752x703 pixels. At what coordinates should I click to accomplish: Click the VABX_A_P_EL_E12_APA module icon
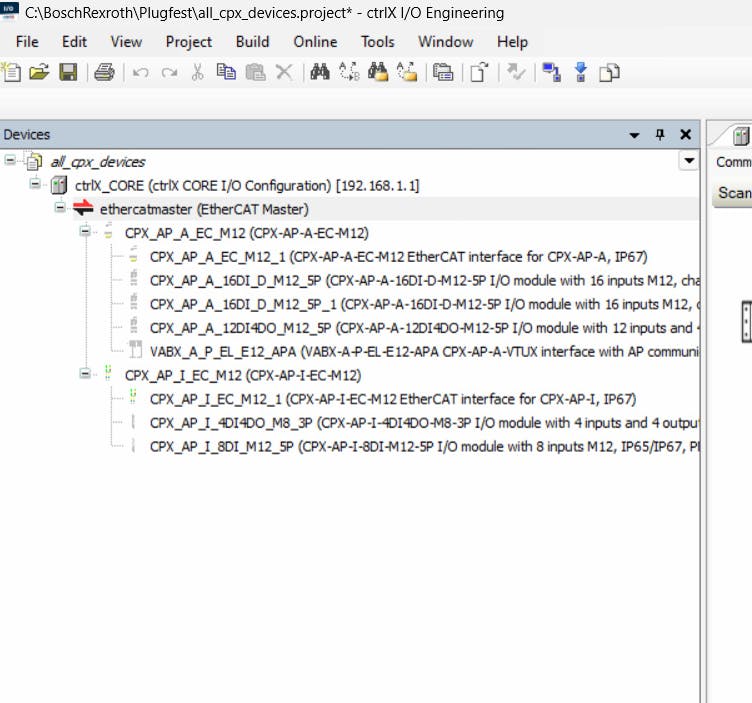(135, 350)
